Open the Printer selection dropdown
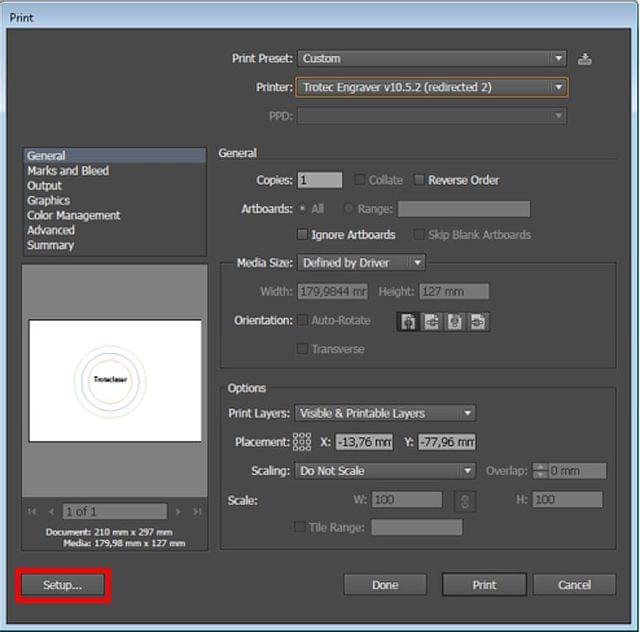640x632 pixels. click(432, 87)
